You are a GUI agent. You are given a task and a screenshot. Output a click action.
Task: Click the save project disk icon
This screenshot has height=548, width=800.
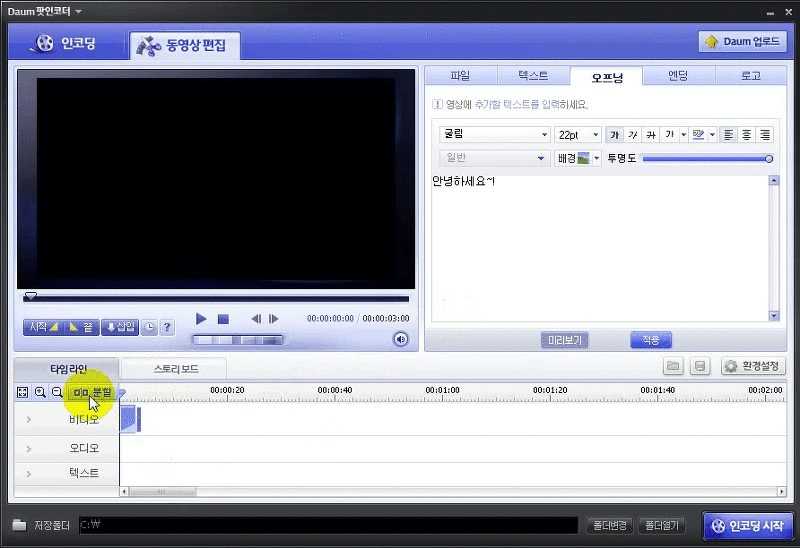coord(700,366)
